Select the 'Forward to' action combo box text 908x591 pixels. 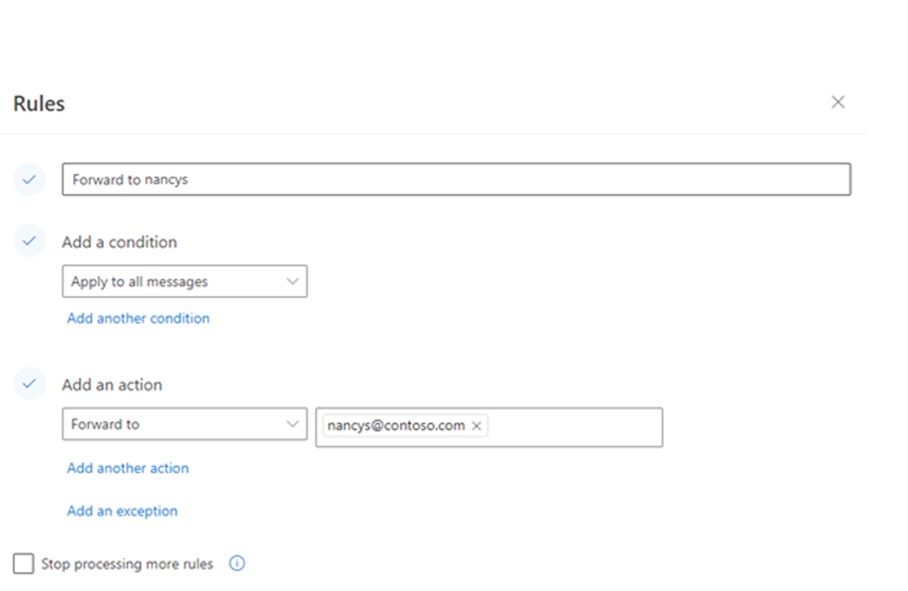point(106,424)
